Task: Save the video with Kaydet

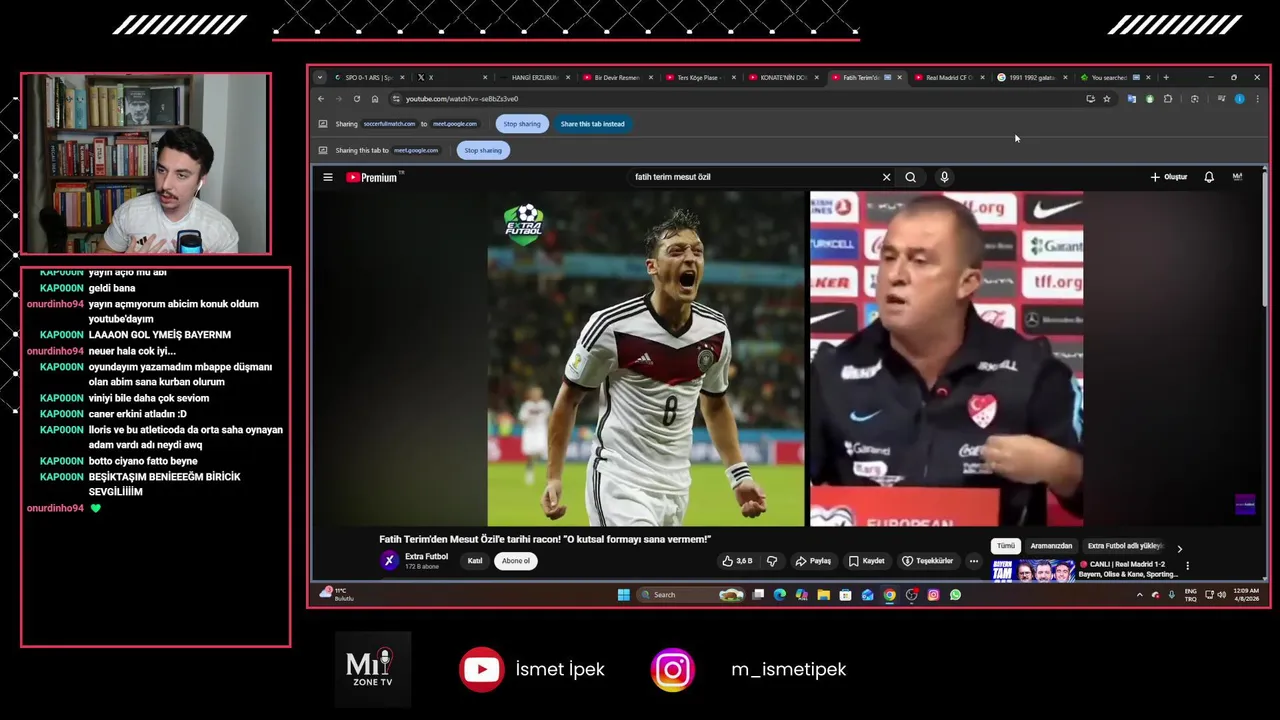Action: (x=867, y=561)
